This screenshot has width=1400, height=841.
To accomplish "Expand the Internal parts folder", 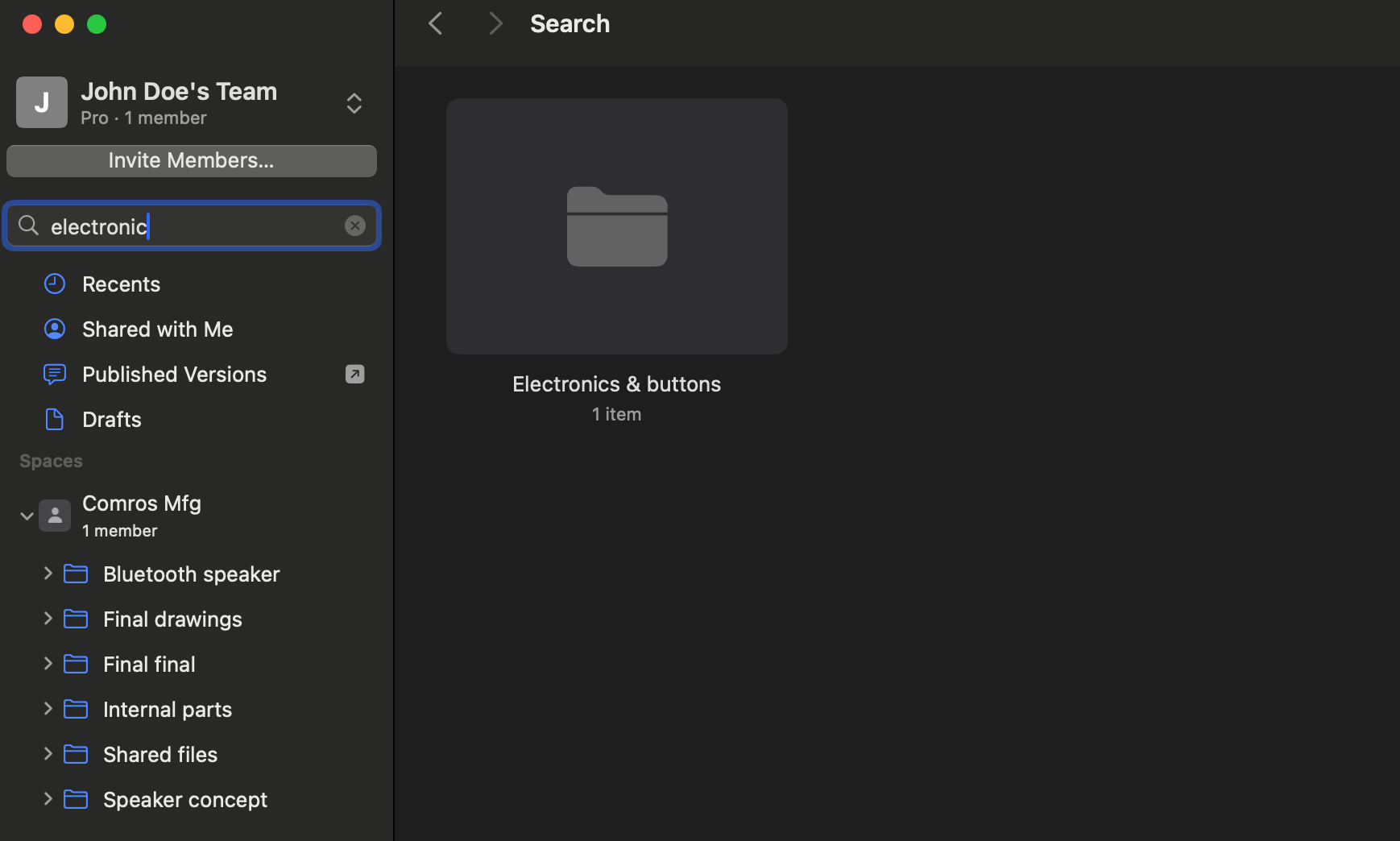I will pyautogui.click(x=48, y=709).
